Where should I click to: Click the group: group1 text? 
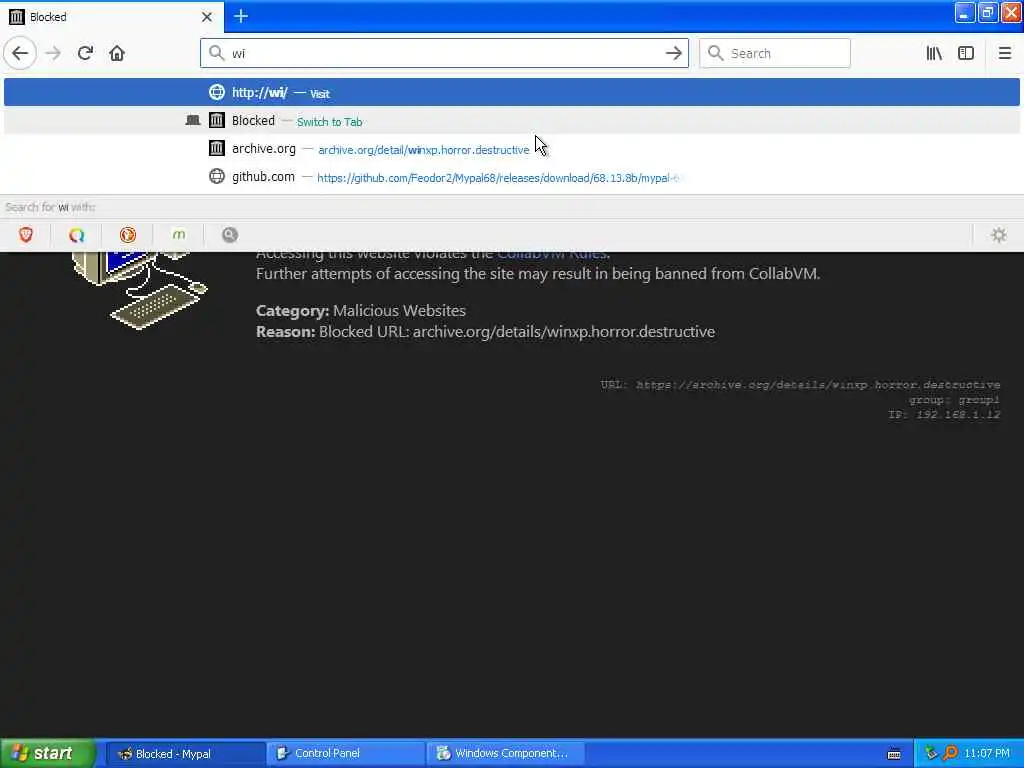pos(954,400)
